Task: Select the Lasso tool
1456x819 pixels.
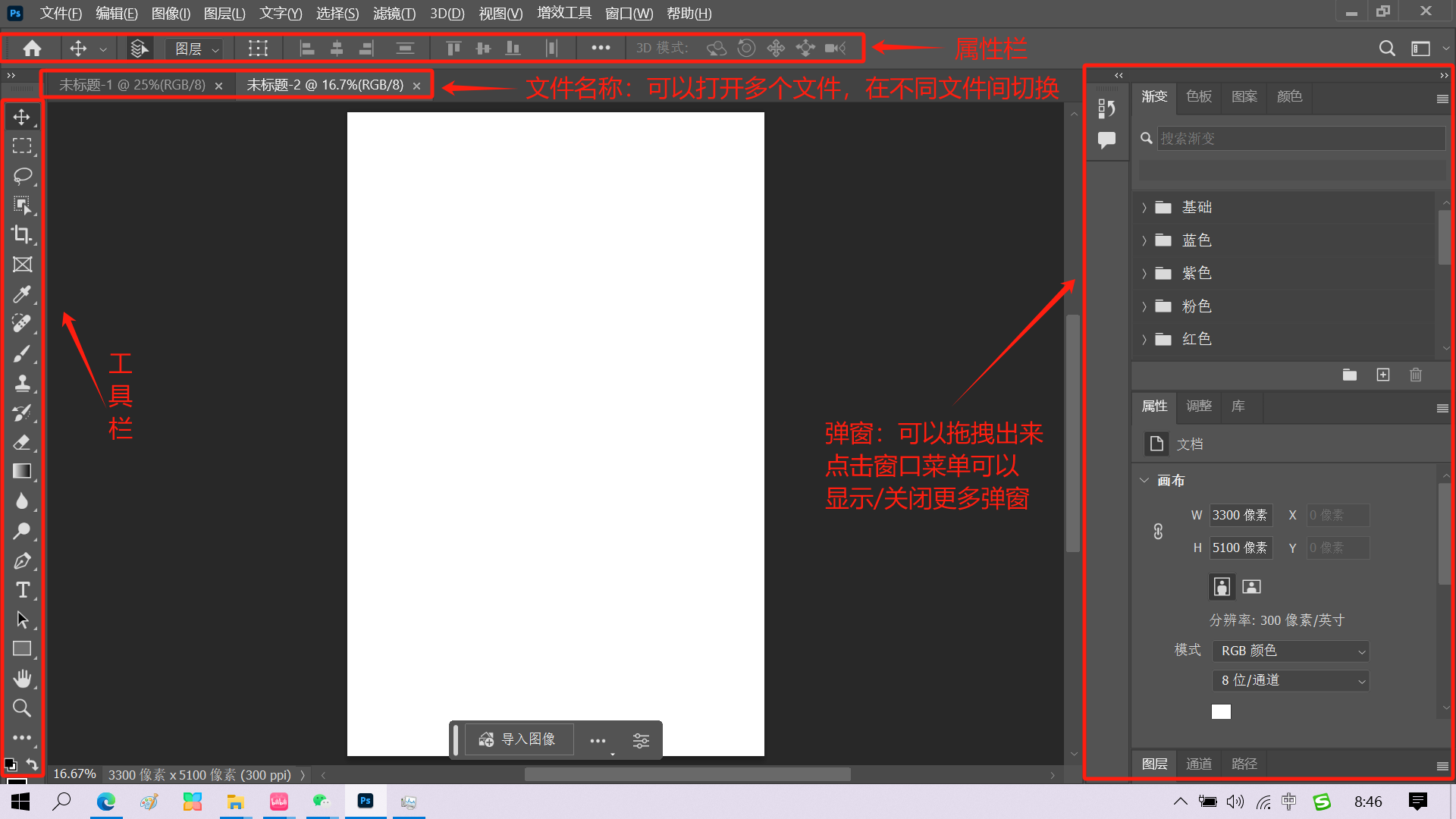Action: [x=22, y=175]
